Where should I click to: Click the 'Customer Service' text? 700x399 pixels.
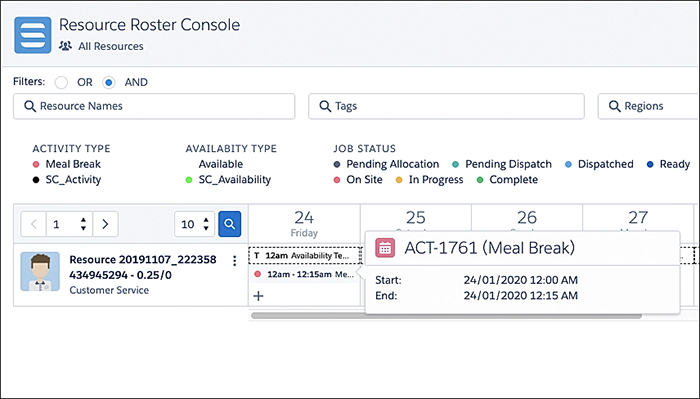109,290
